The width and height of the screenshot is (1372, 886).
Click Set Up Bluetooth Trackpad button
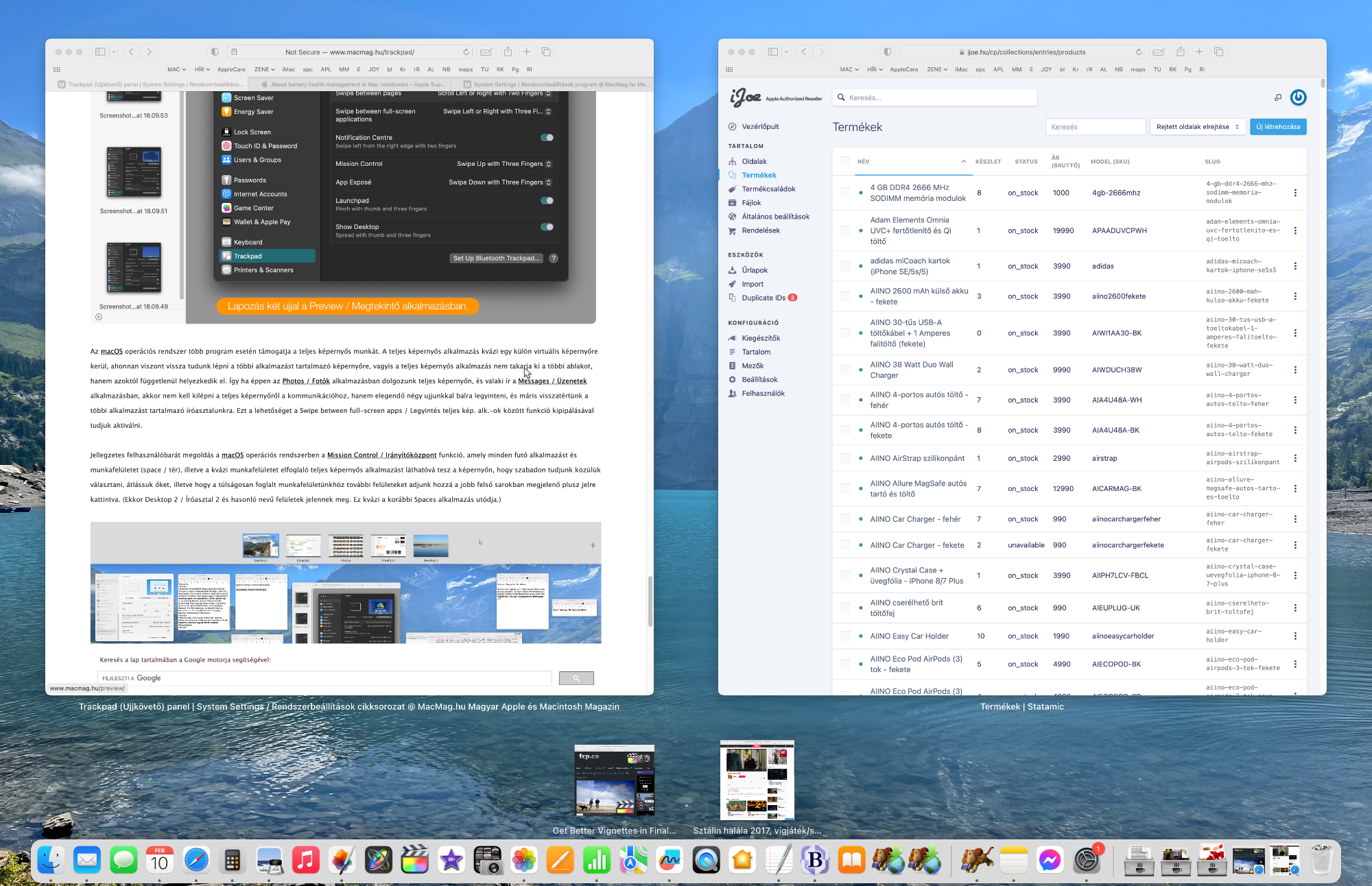[x=496, y=259]
